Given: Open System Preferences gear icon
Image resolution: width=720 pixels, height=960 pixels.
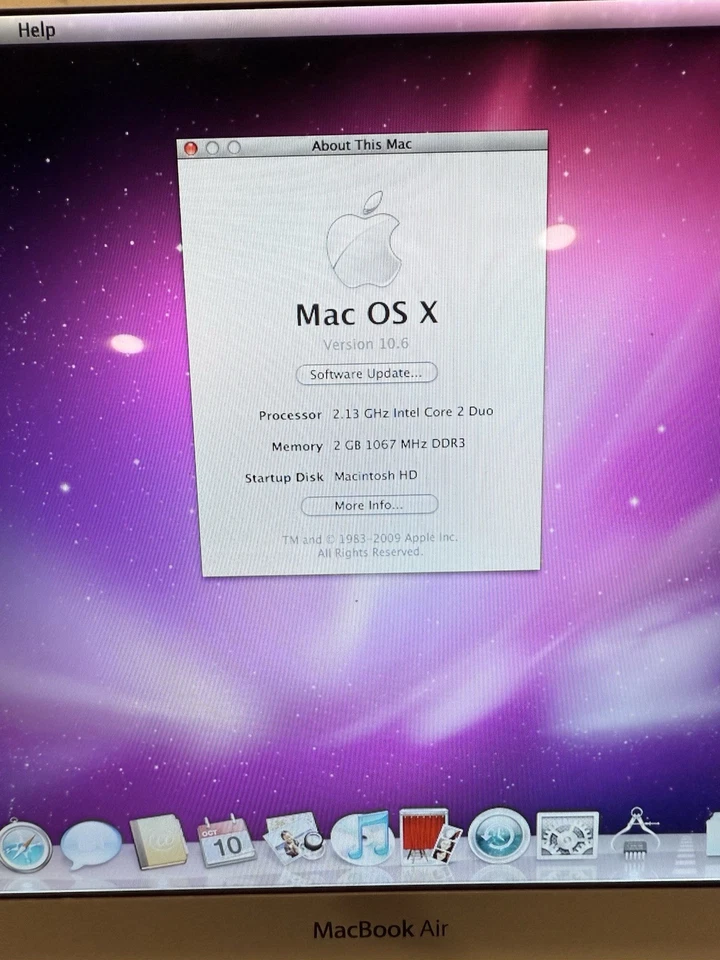Looking at the screenshot, I should [x=568, y=835].
